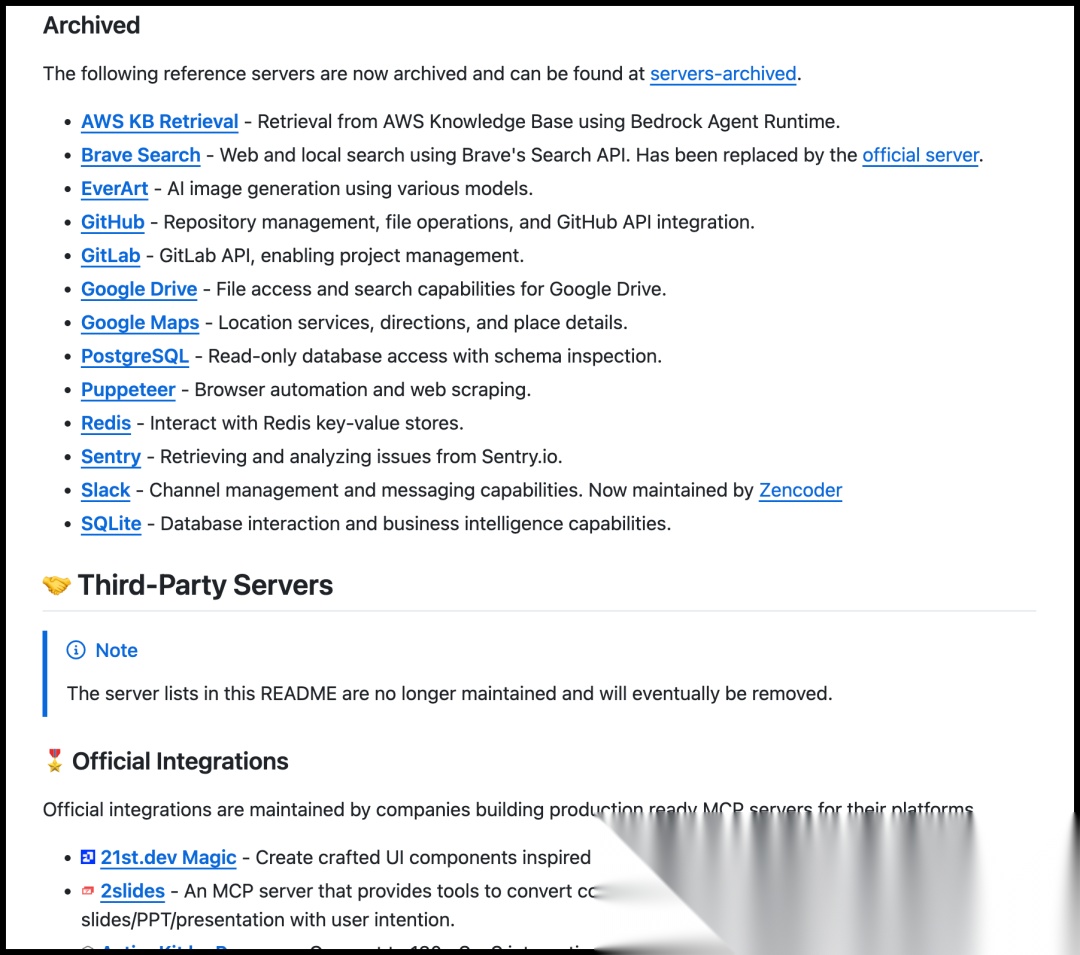
Task: Open the Zencoder maintainer link
Action: pyautogui.click(x=800, y=490)
